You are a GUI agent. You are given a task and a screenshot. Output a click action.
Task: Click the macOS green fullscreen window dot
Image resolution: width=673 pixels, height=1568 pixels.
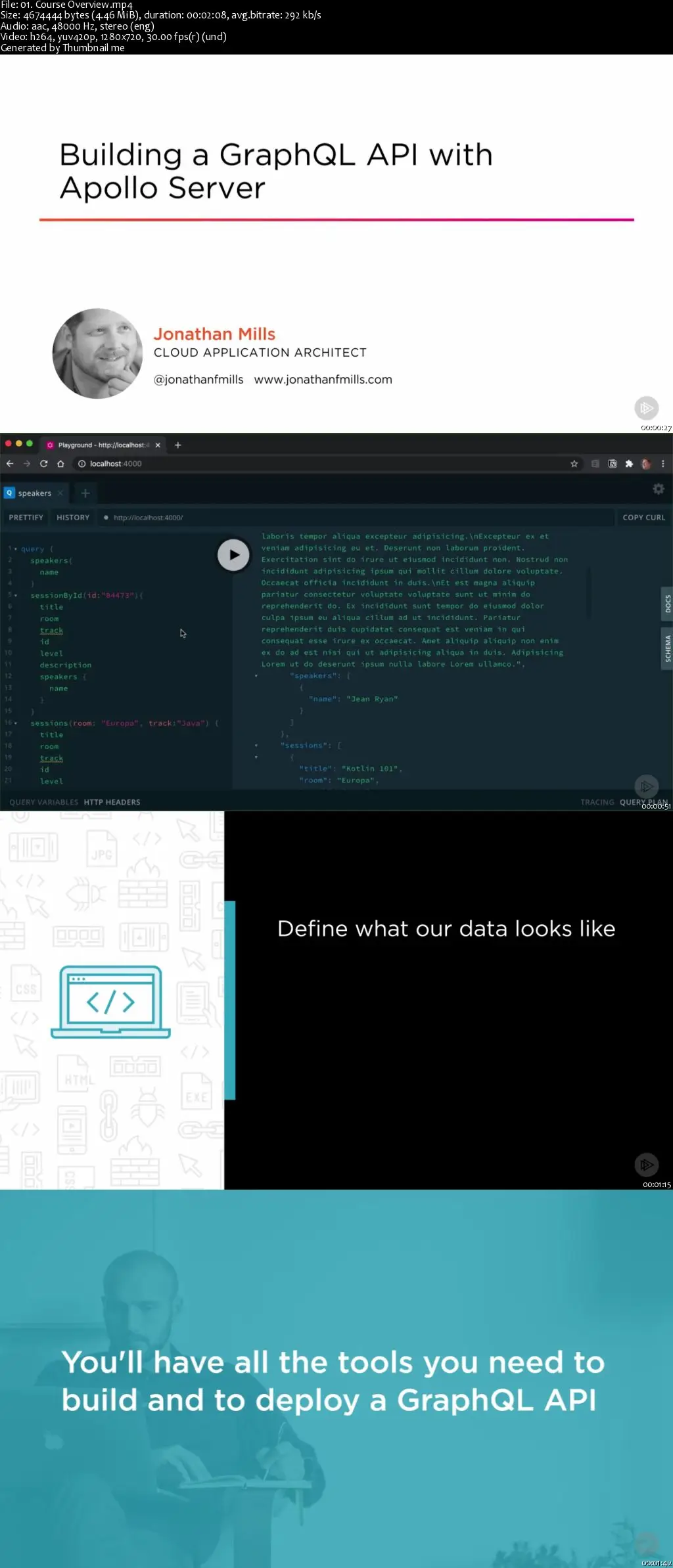pyautogui.click(x=30, y=443)
